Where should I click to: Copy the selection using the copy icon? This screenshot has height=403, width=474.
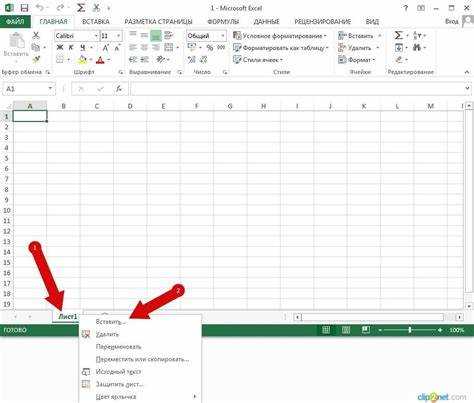[x=35, y=47]
